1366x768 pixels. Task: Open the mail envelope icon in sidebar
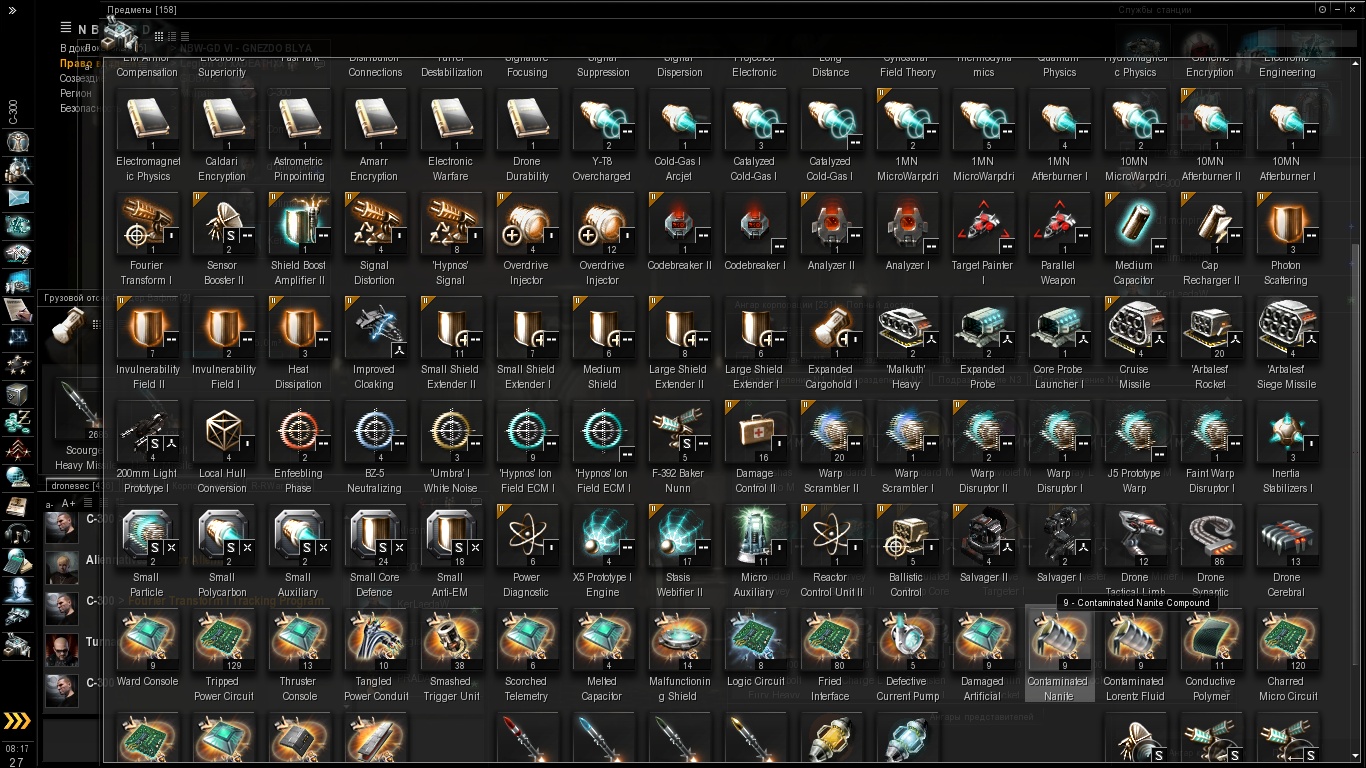coord(18,198)
